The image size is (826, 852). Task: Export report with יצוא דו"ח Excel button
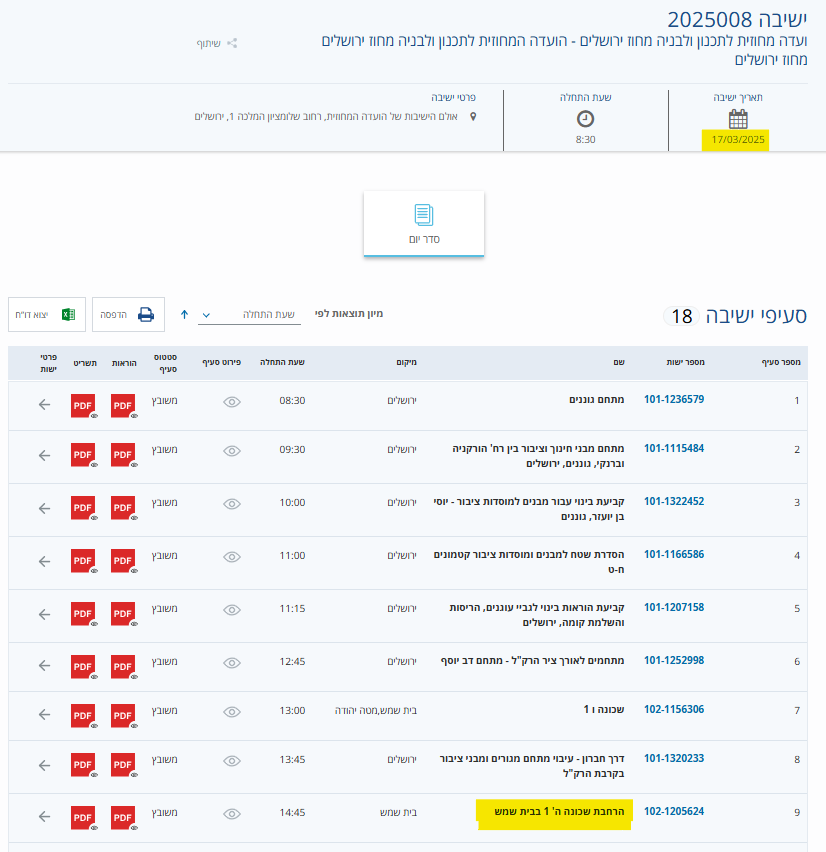(47, 314)
